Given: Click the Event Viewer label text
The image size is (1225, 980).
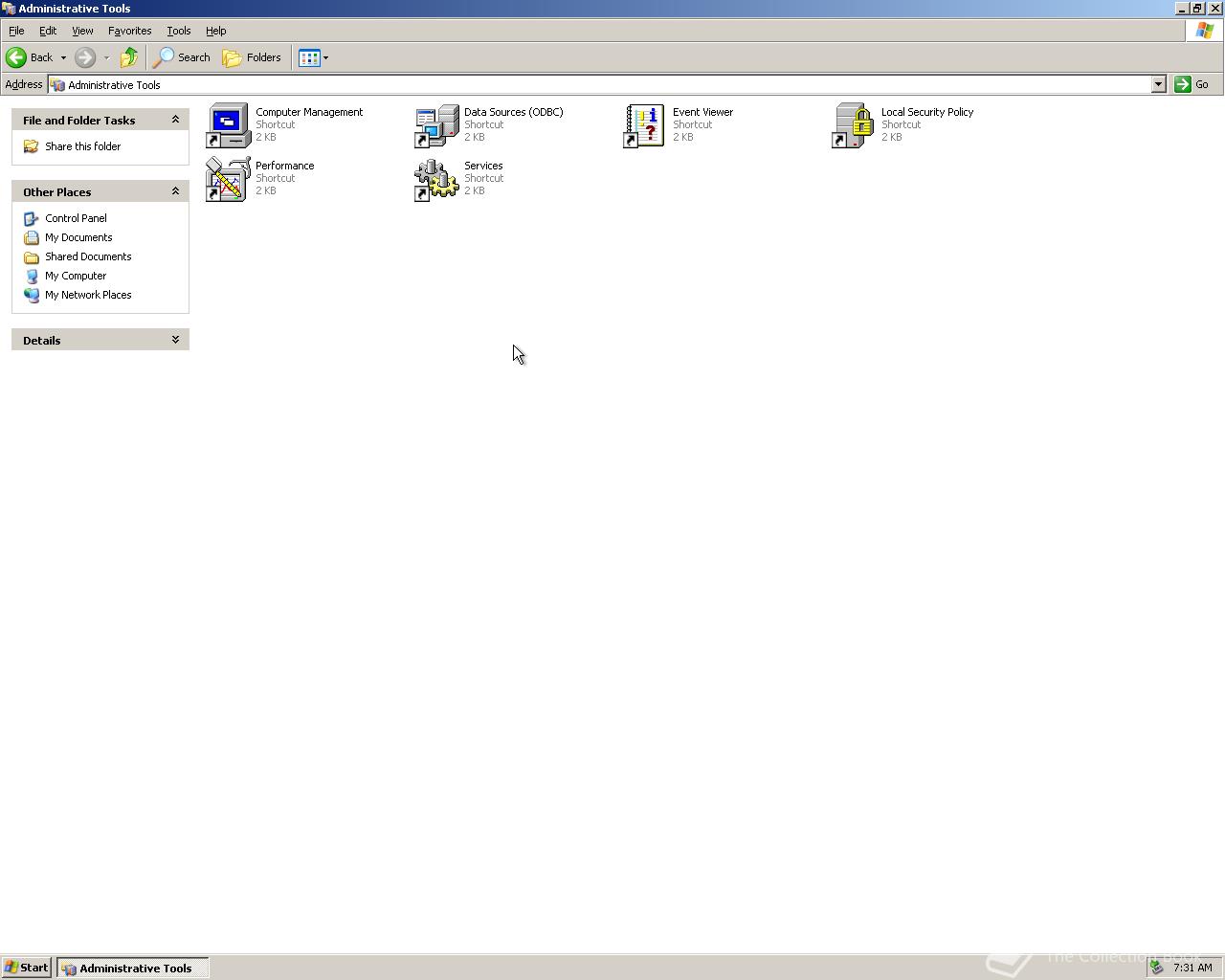Looking at the screenshot, I should point(703,112).
